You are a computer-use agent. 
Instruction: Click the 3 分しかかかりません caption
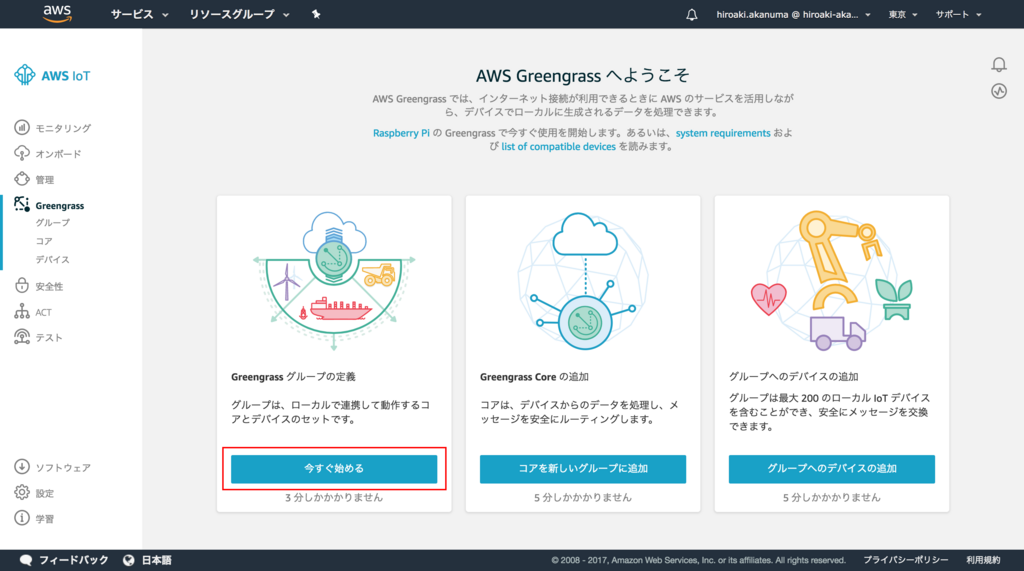click(x=334, y=497)
